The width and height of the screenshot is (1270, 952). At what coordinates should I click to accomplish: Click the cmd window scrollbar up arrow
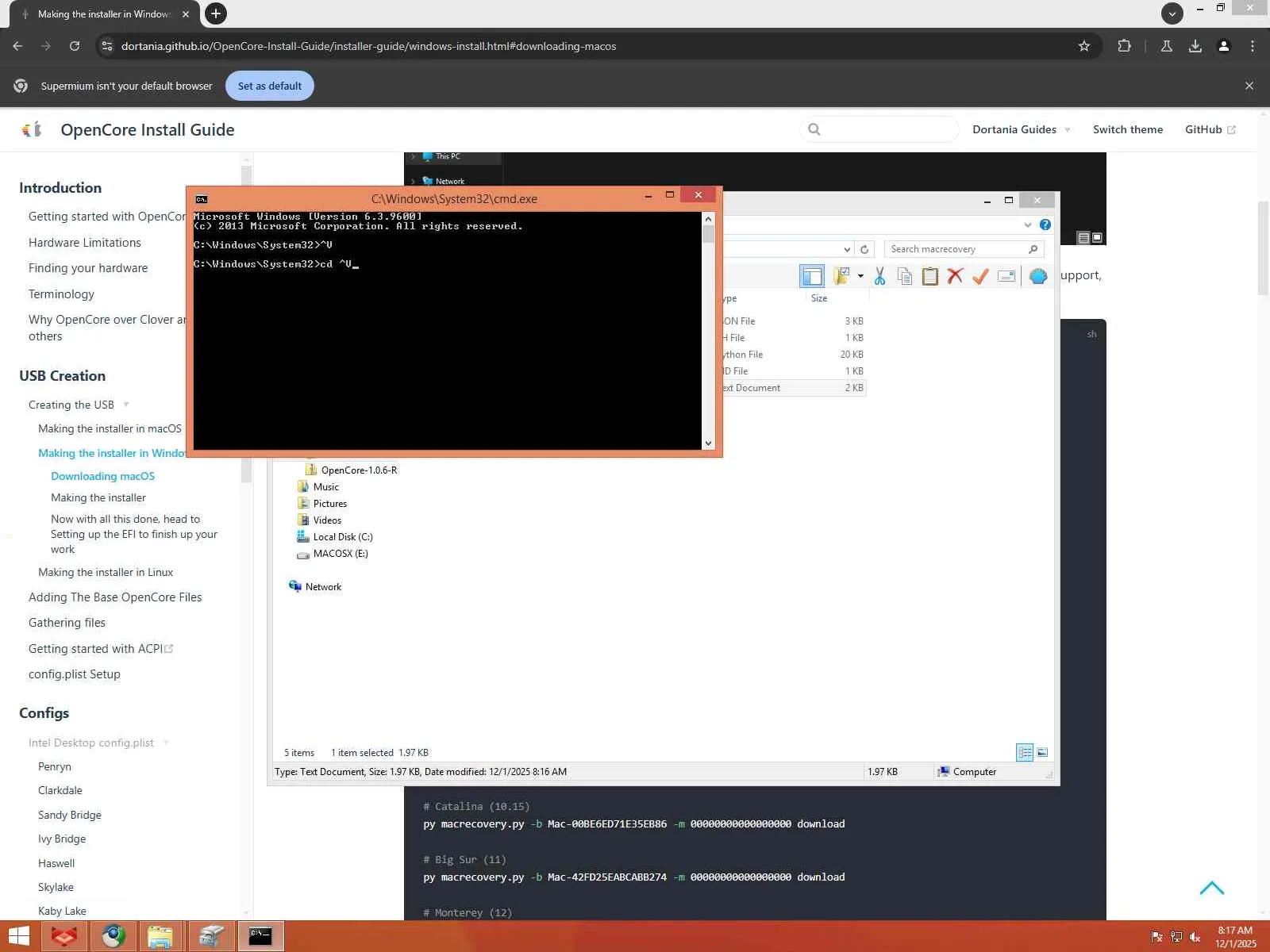(708, 218)
